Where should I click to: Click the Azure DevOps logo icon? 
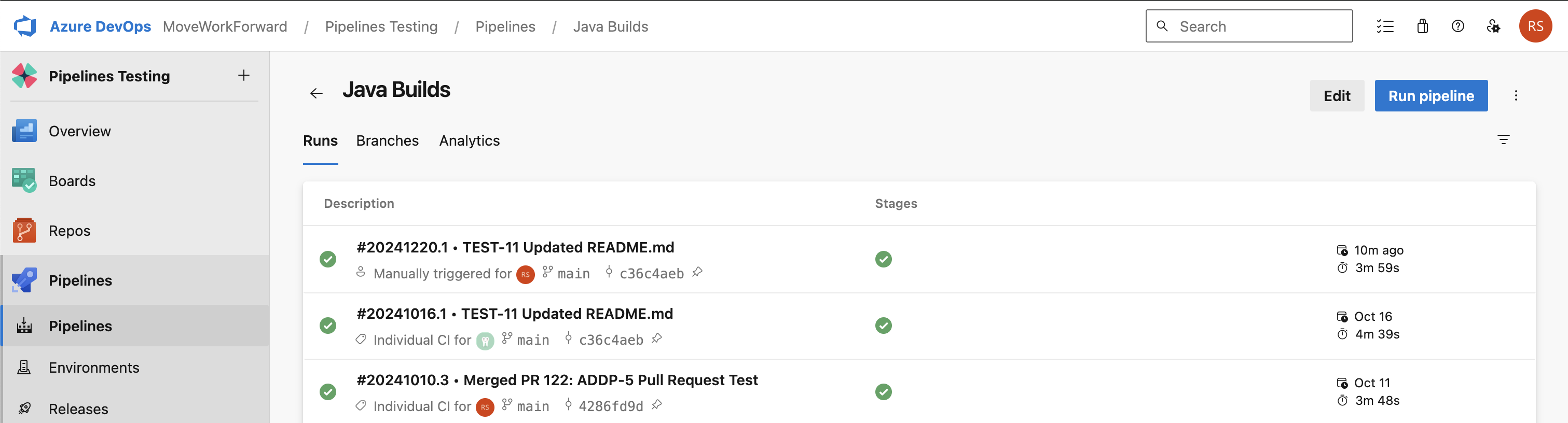click(x=25, y=26)
